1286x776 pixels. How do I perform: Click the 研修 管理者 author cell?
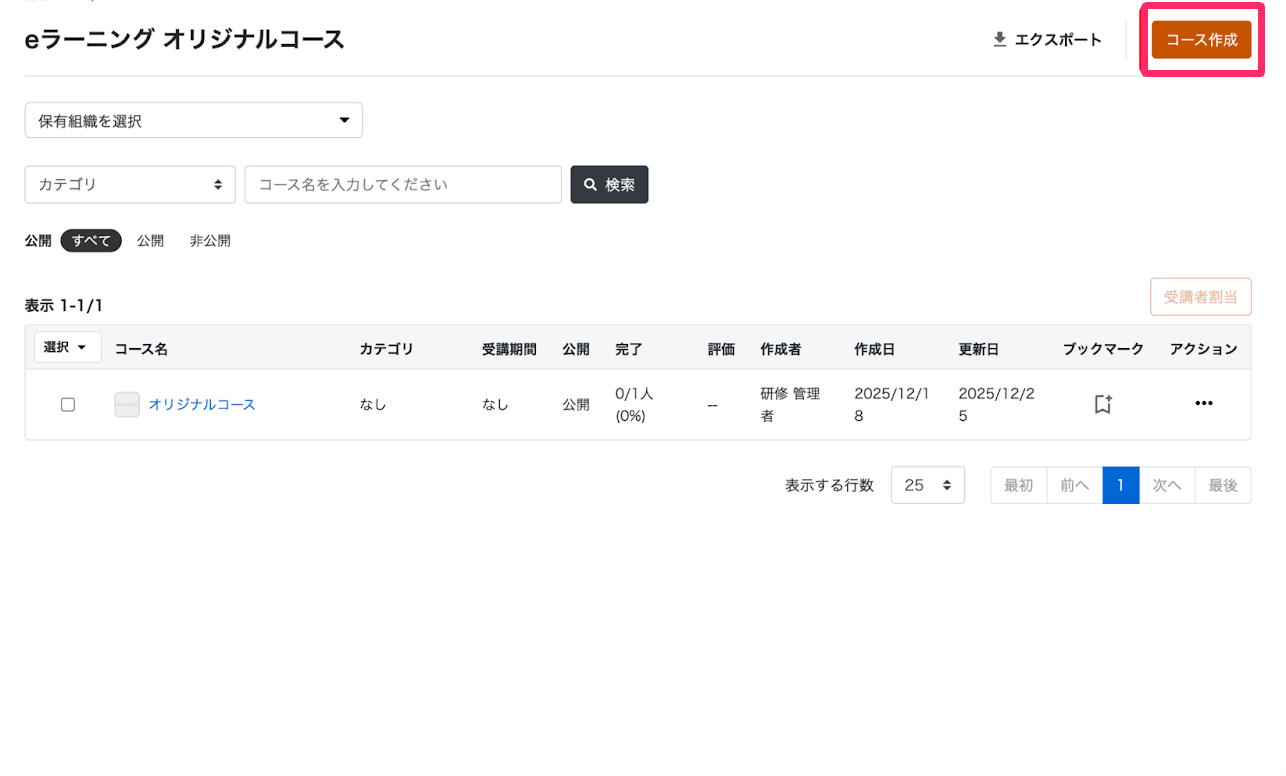pyautogui.click(x=790, y=404)
